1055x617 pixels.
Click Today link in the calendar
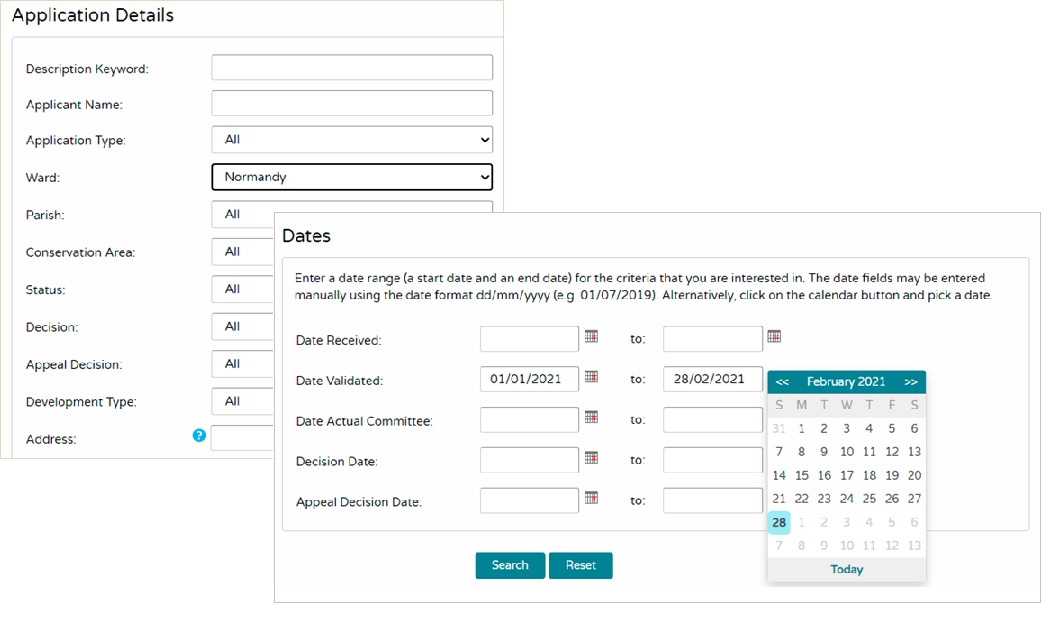coord(846,569)
